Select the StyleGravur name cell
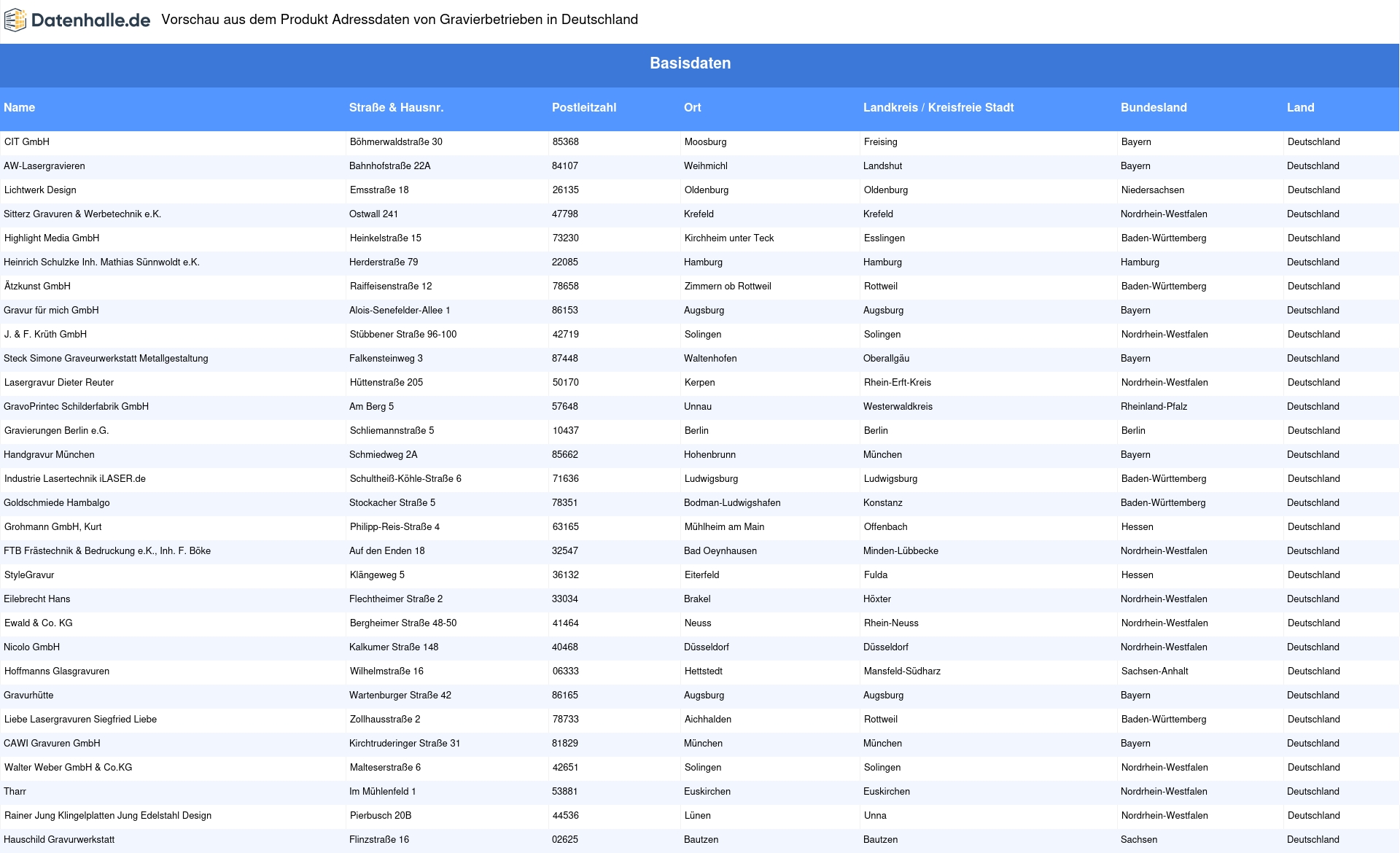 29,574
